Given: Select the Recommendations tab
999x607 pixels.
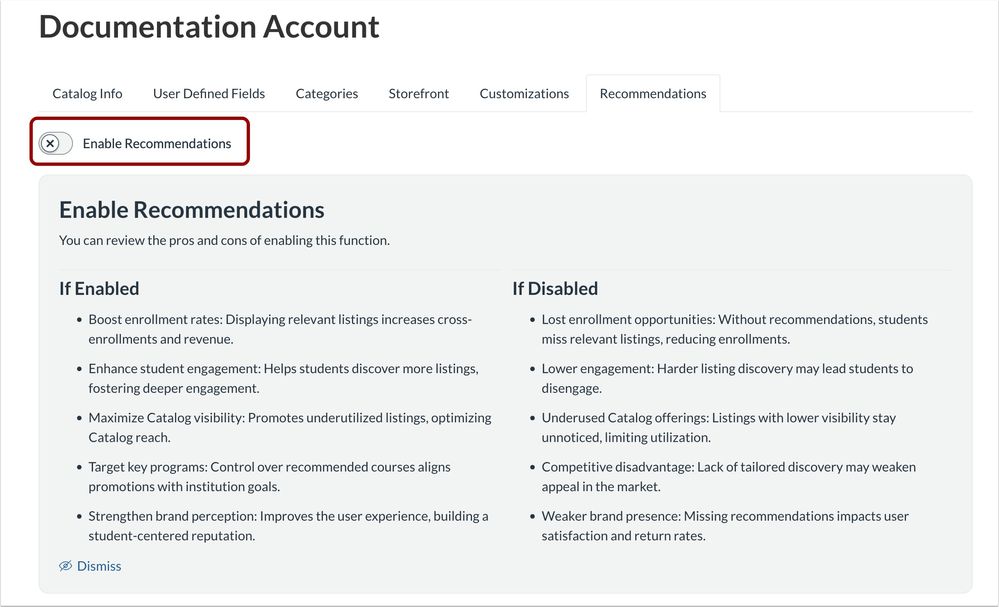Looking at the screenshot, I should tap(653, 94).
